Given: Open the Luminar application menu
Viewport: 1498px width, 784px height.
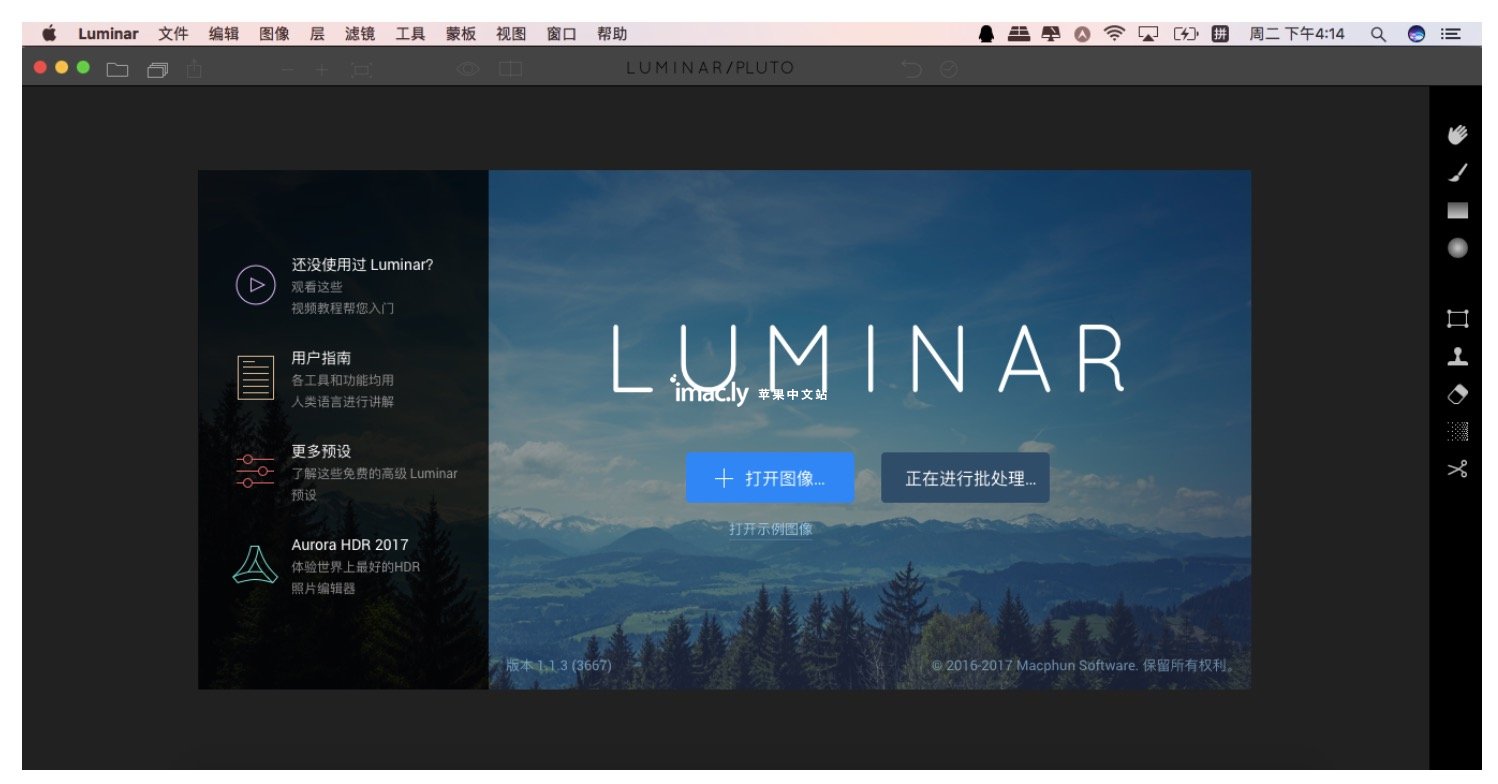Looking at the screenshot, I should click(108, 33).
